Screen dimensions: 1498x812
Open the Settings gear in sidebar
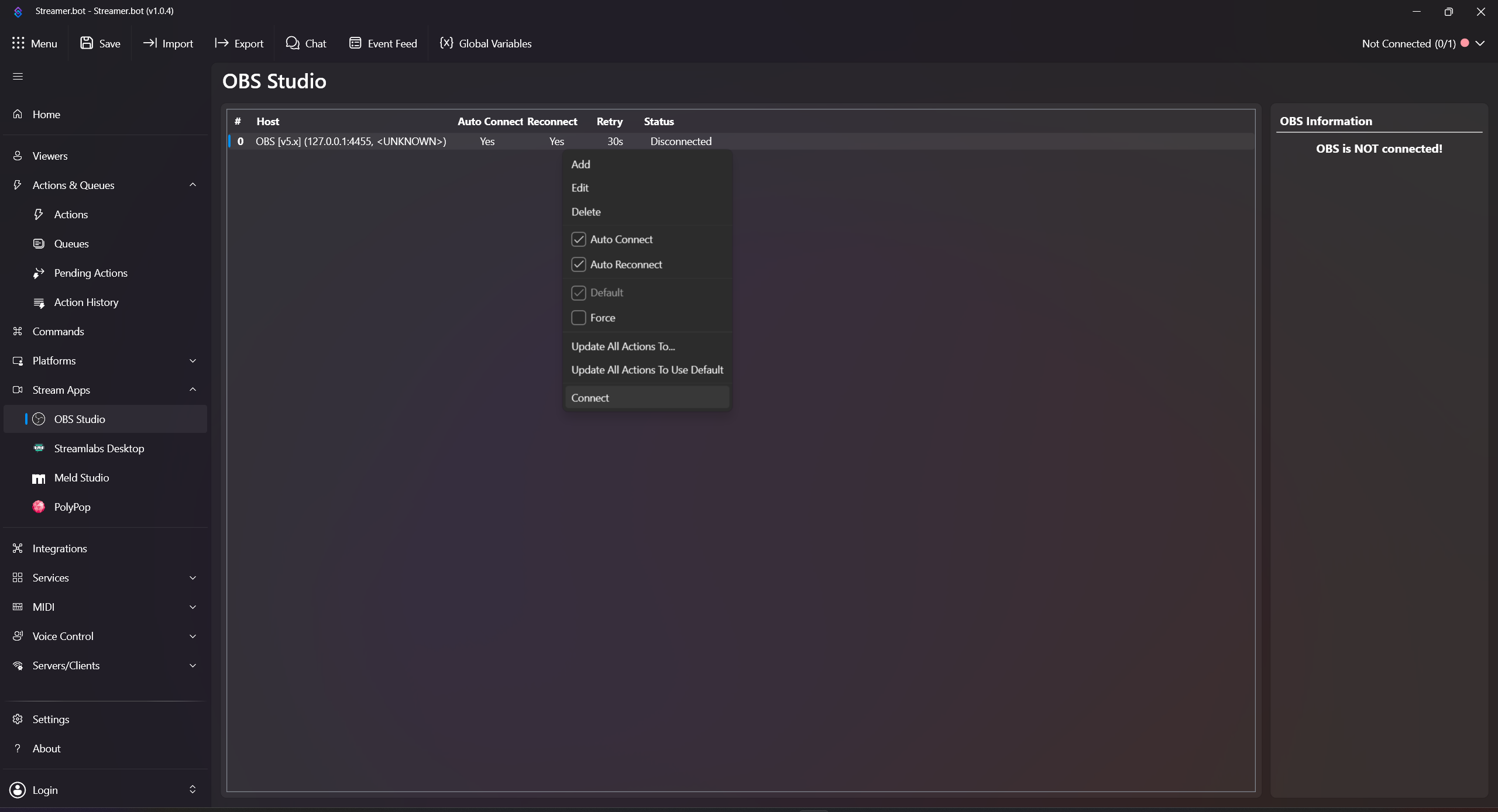coord(18,720)
